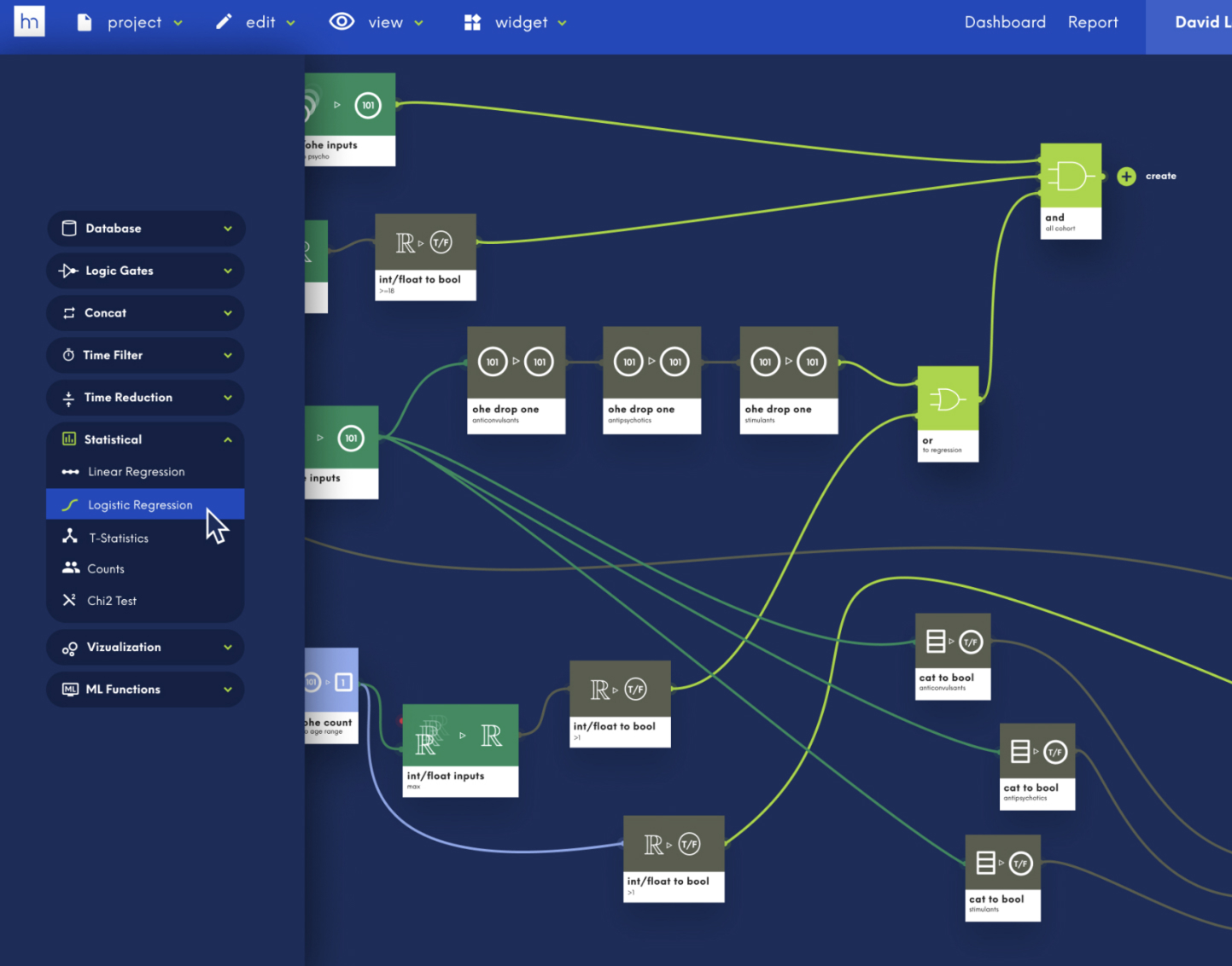
Task: Click the T-Statistics icon
Action: (70, 537)
